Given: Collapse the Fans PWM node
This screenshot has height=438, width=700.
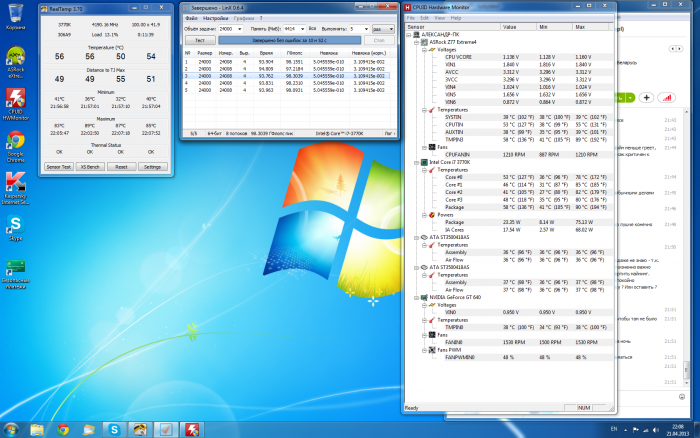Looking at the screenshot, I should pyautogui.click(x=424, y=350).
